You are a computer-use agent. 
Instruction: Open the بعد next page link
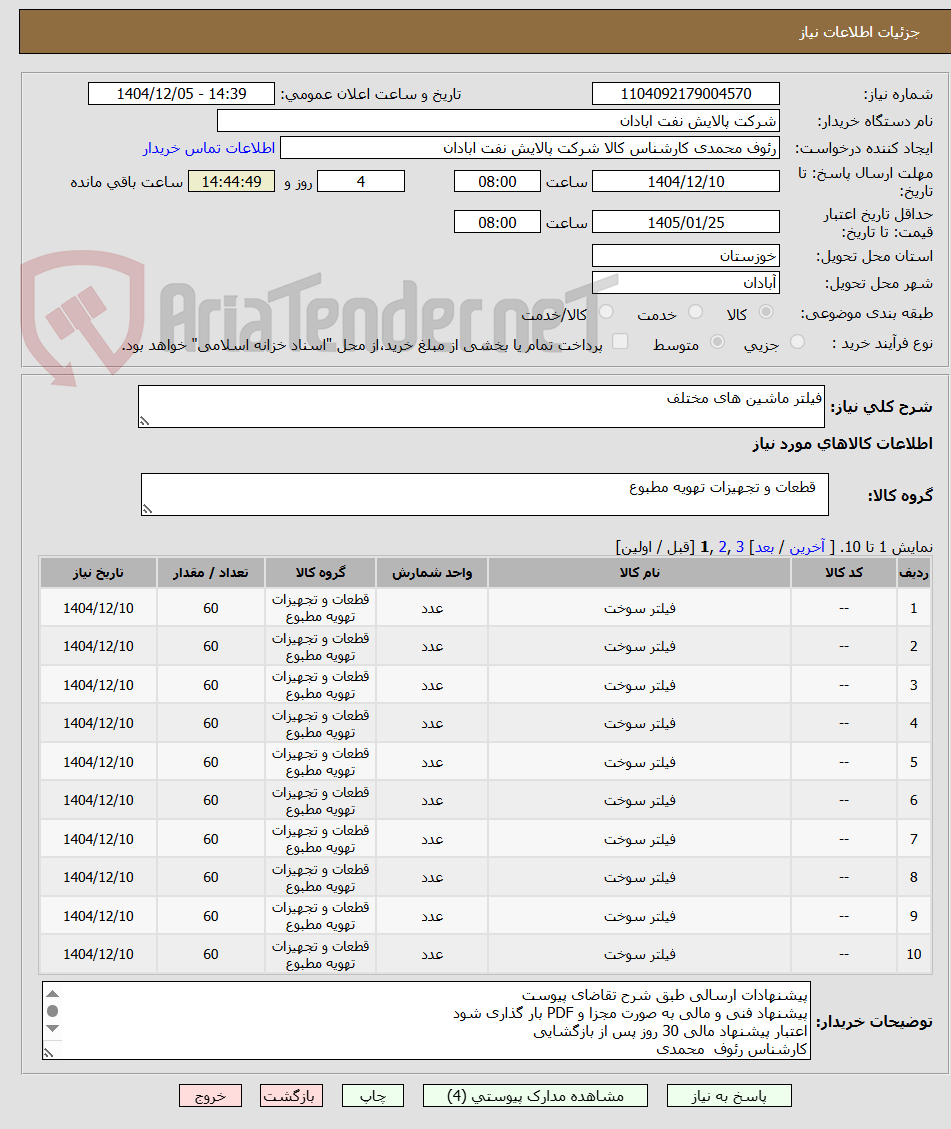[x=764, y=547]
